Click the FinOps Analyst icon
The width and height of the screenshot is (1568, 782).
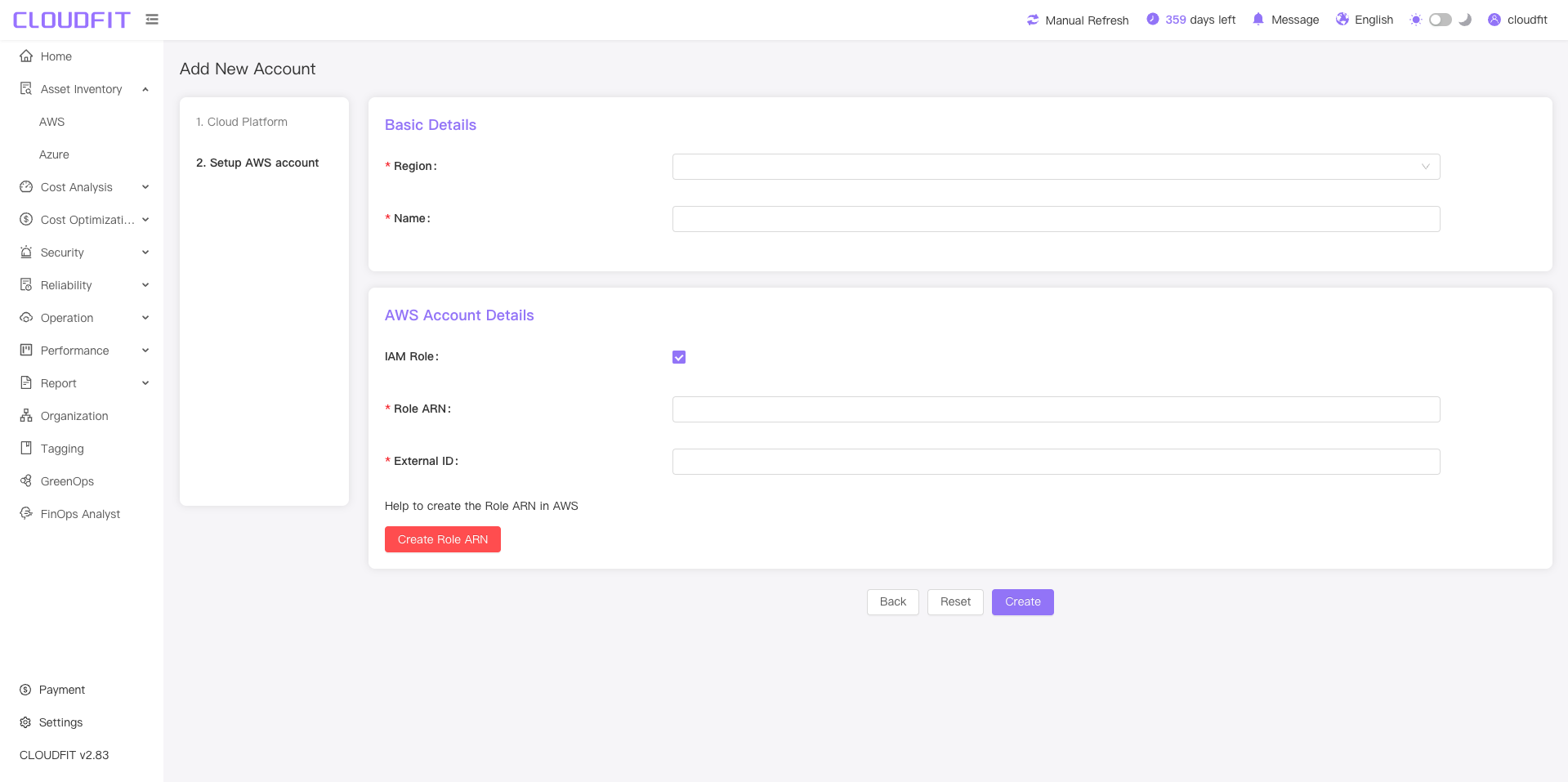click(x=26, y=514)
